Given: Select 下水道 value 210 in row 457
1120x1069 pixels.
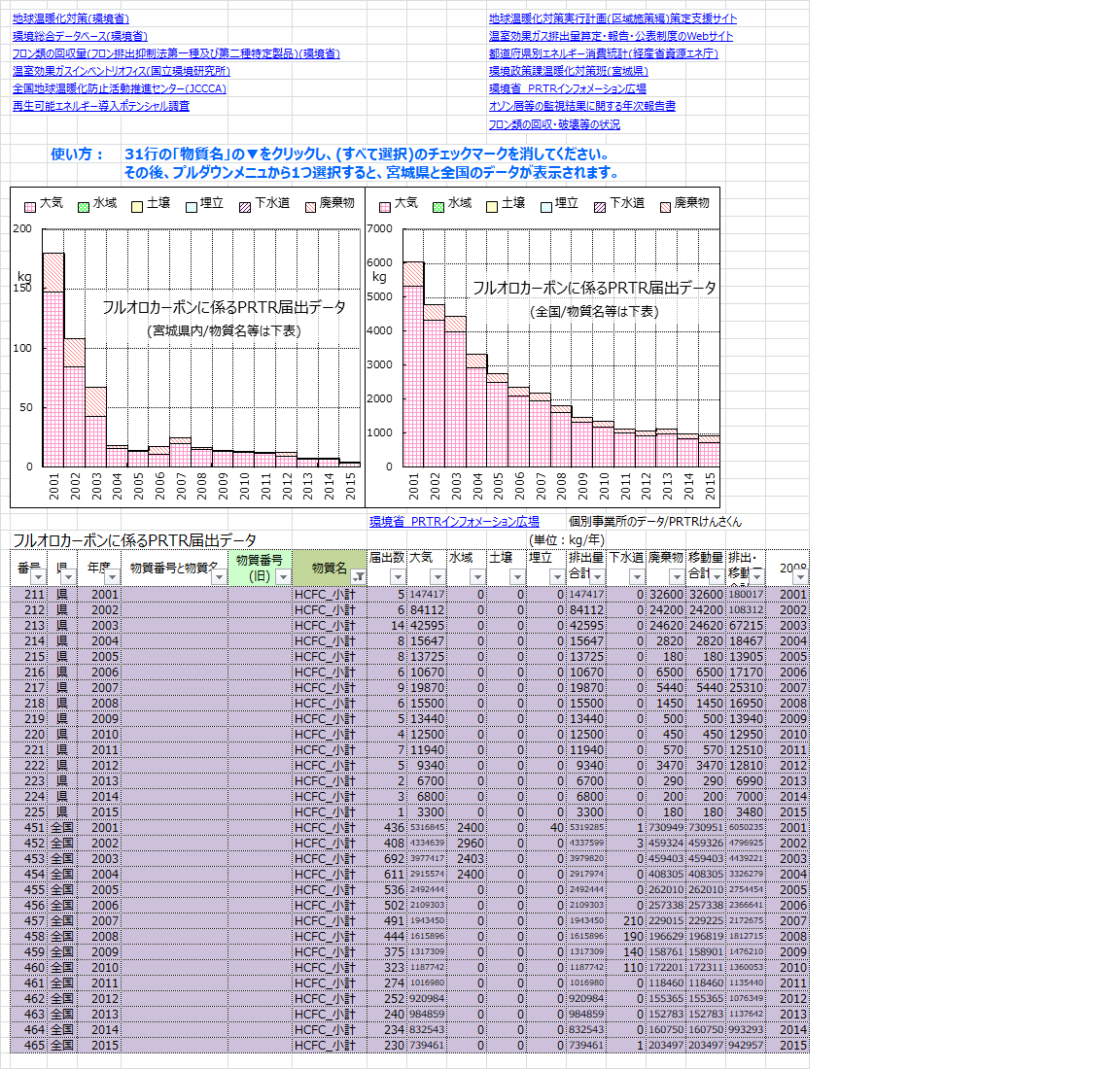Looking at the screenshot, I should point(626,921).
